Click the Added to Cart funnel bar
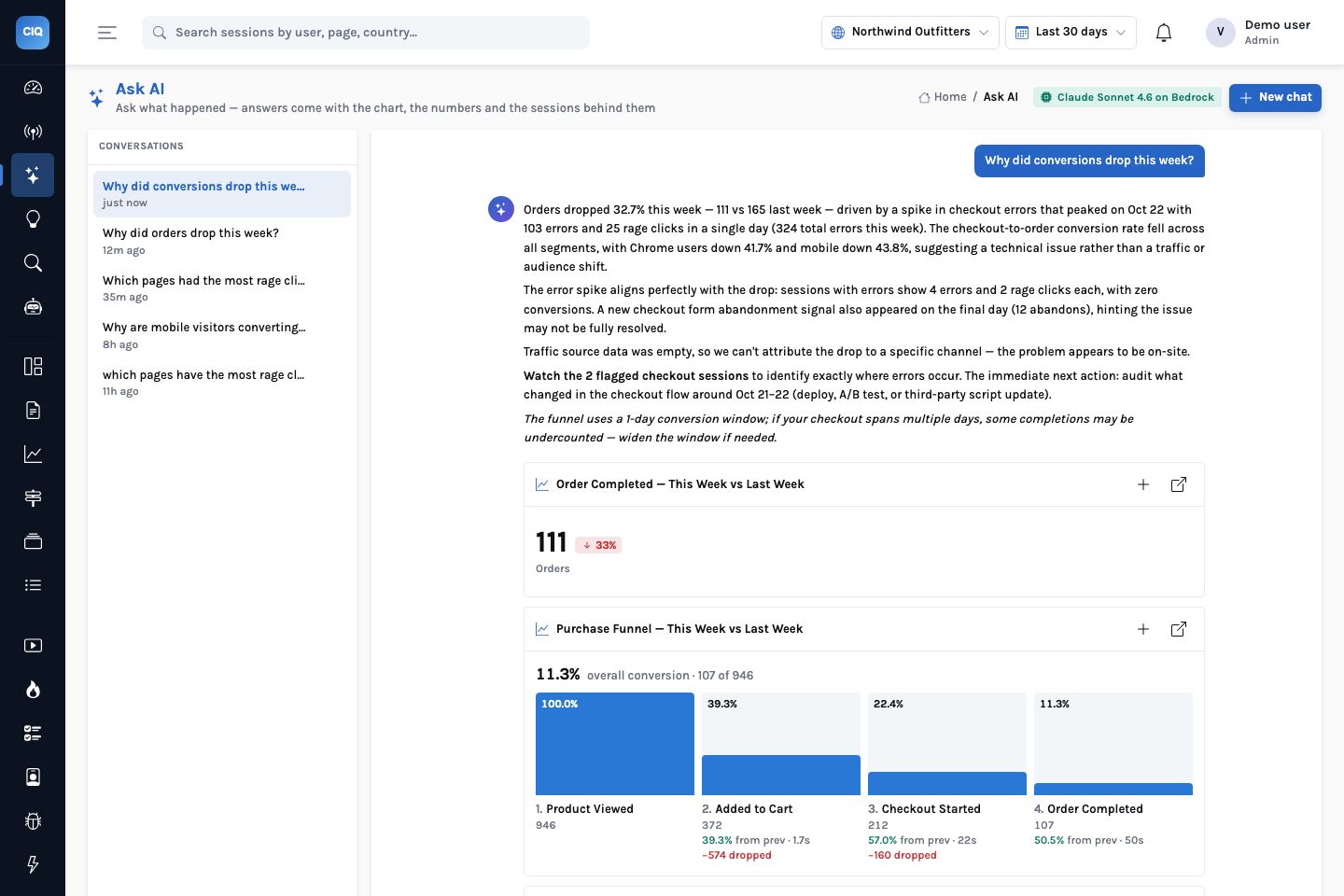Image resolution: width=1344 pixels, height=896 pixels. click(x=781, y=744)
